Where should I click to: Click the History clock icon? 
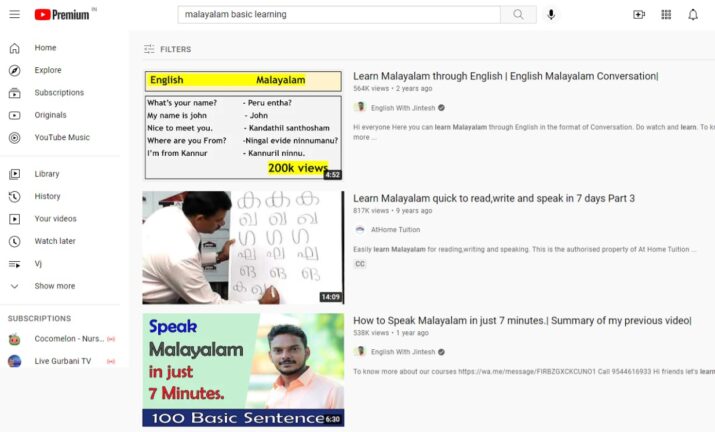(x=15, y=196)
